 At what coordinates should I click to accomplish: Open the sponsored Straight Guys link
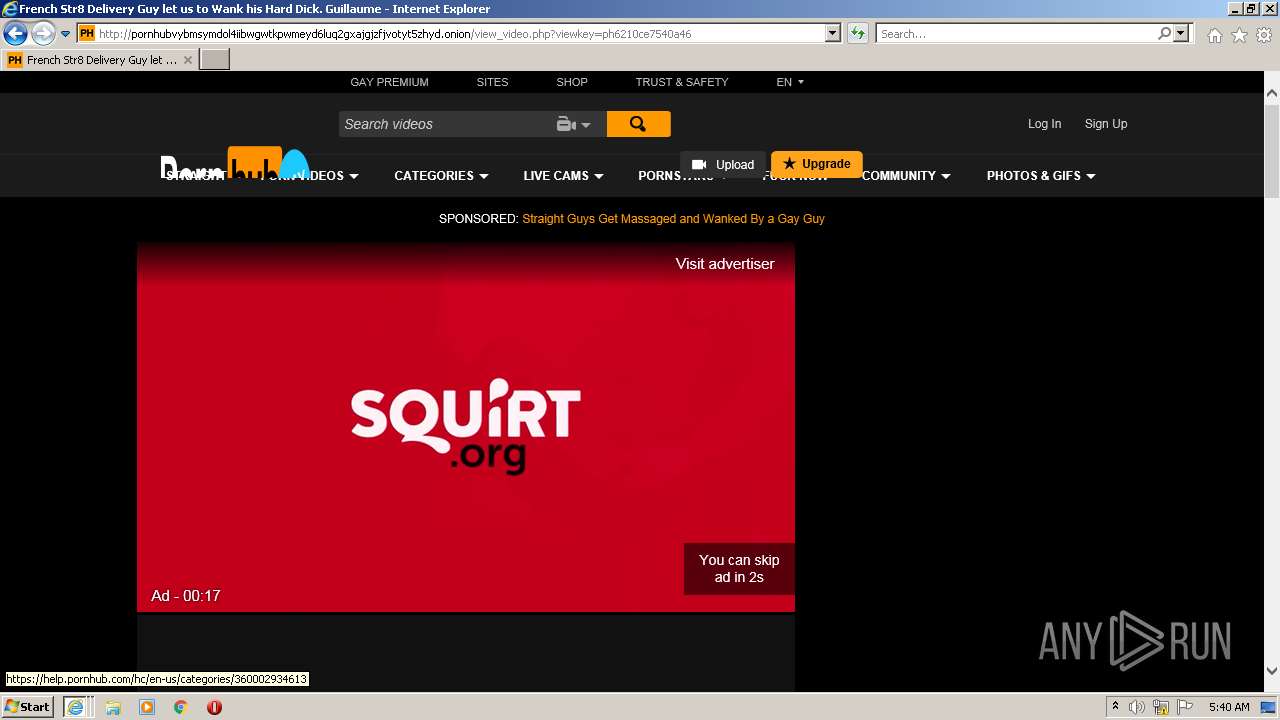[673, 219]
